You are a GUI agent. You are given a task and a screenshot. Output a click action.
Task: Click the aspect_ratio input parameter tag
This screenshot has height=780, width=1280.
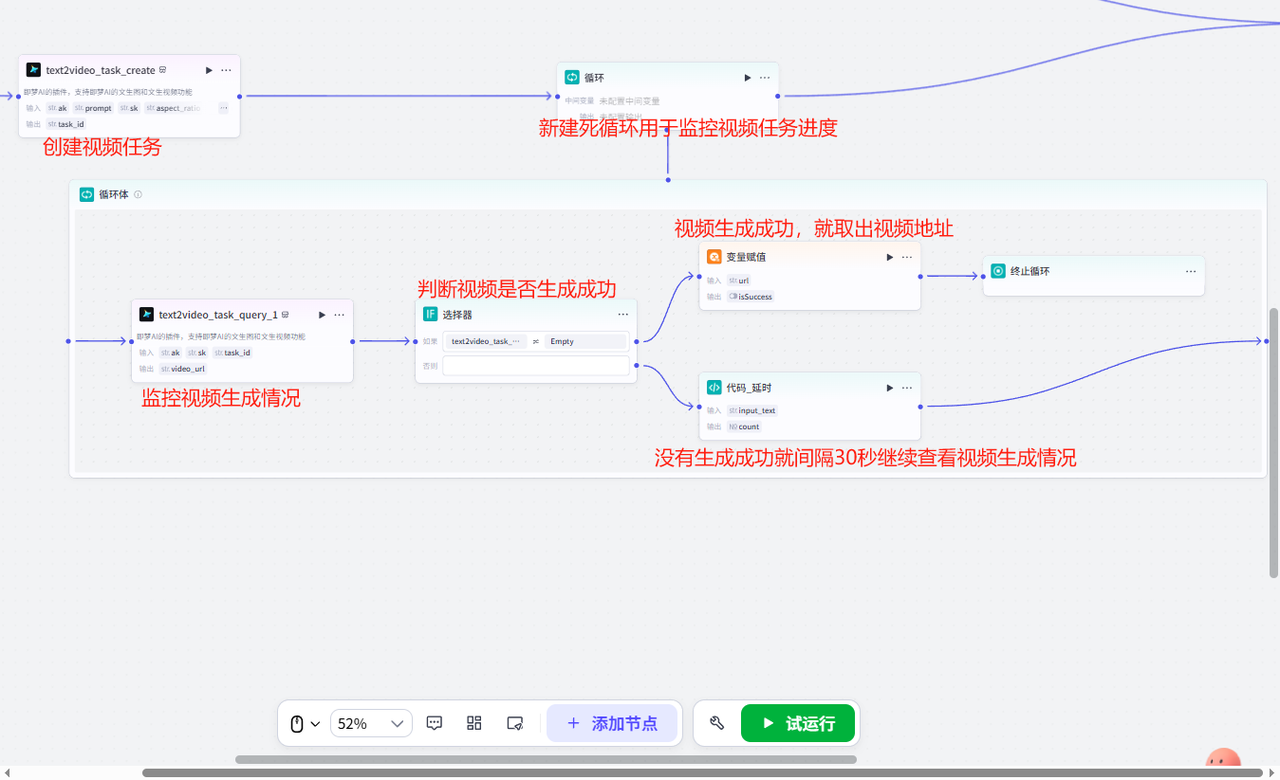173,108
